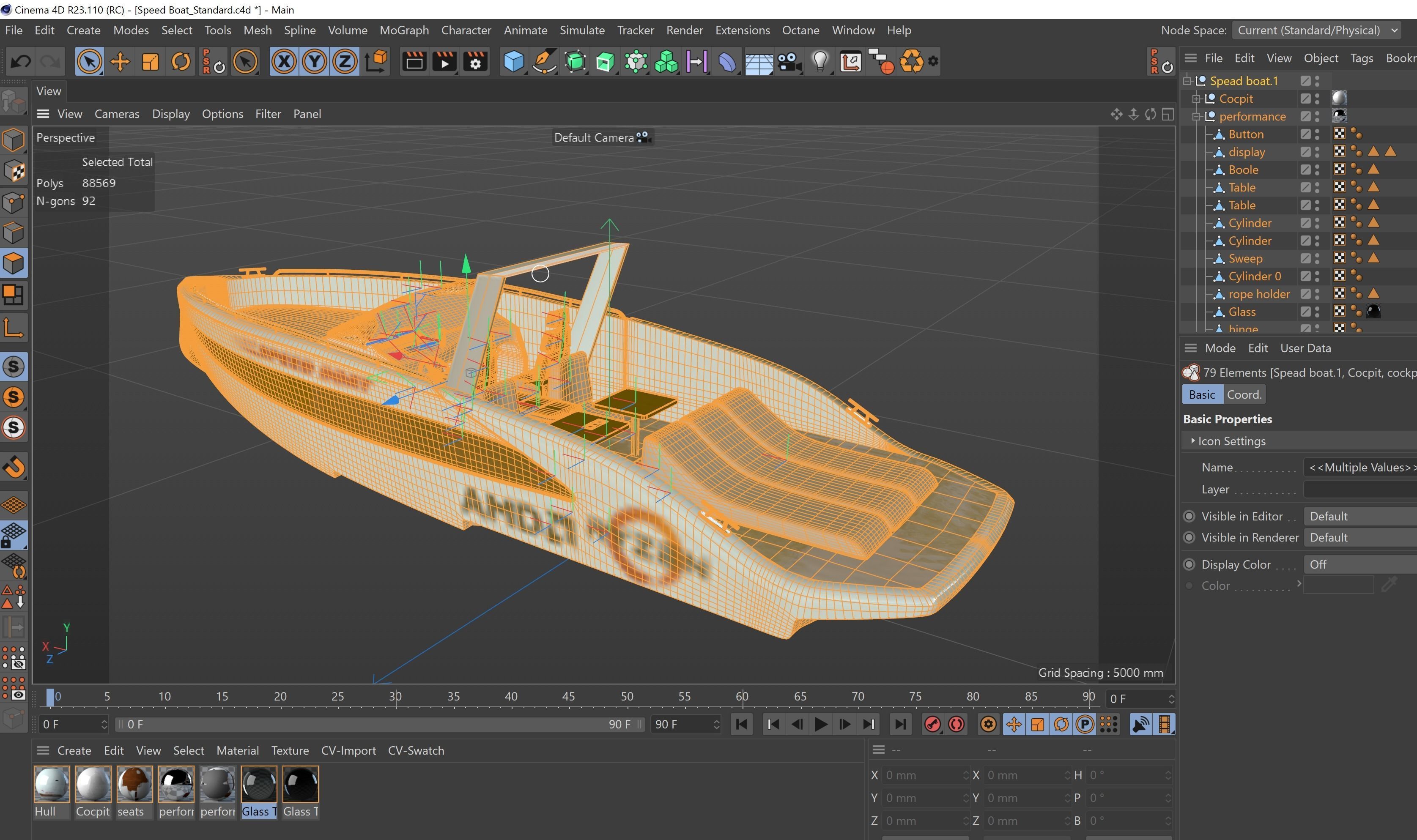Click the MoGraph Cloner icon

(x=666, y=61)
